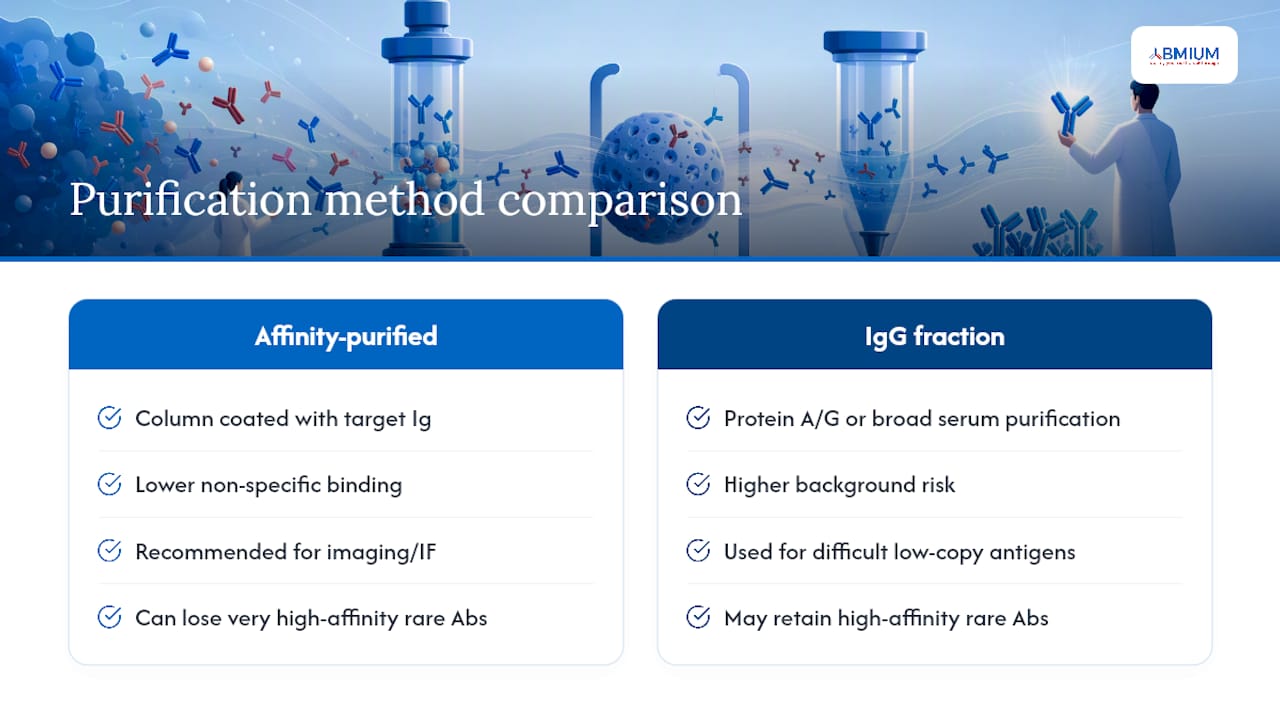Viewport: 1280px width, 720px height.
Task: Click the text Recommended for imaging/IF
Action: pos(285,552)
